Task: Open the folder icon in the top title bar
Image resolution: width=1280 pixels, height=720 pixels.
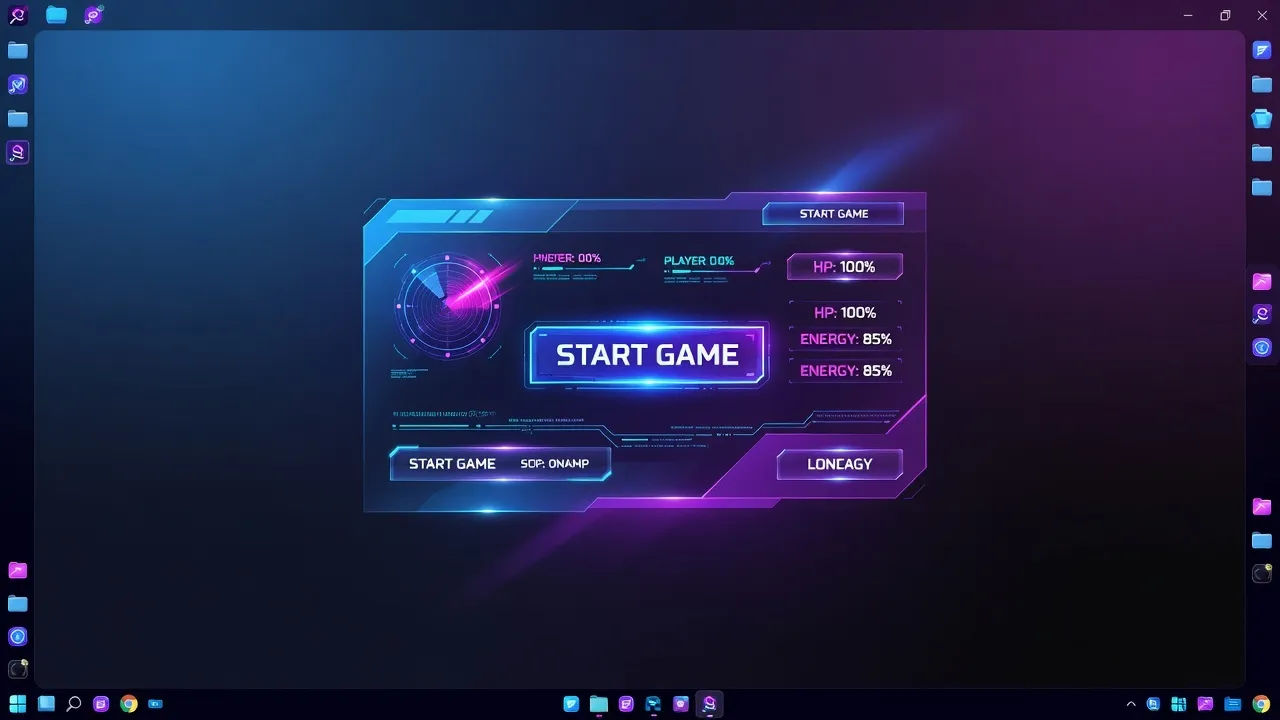Action: [57, 15]
